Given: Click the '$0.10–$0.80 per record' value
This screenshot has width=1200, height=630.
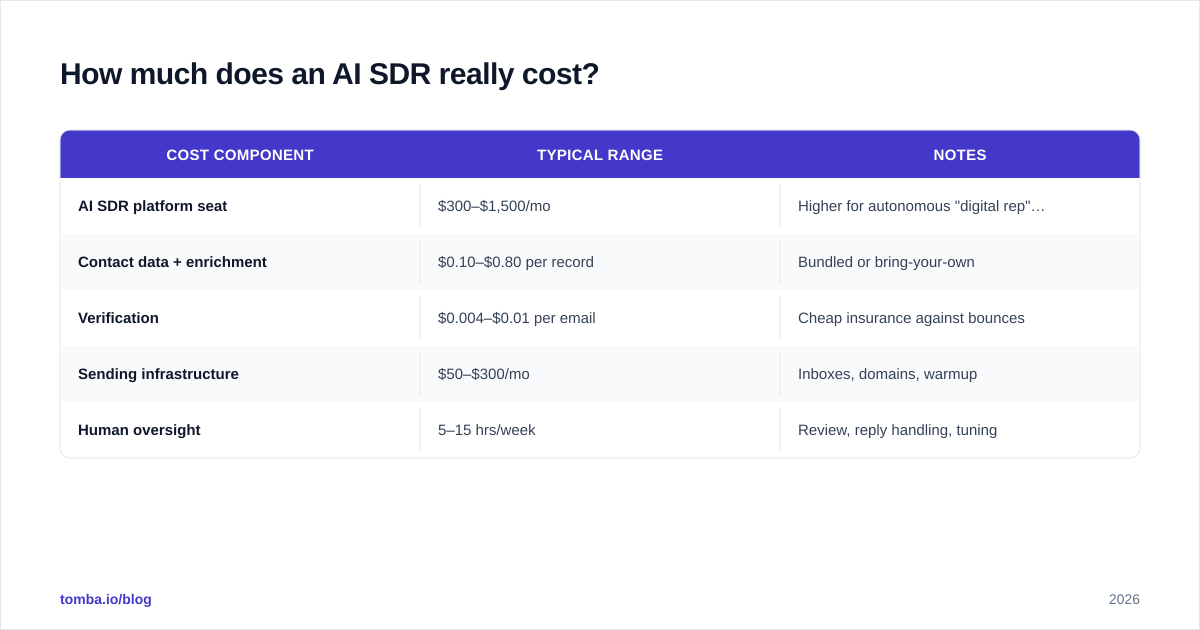Looking at the screenshot, I should 516,262.
